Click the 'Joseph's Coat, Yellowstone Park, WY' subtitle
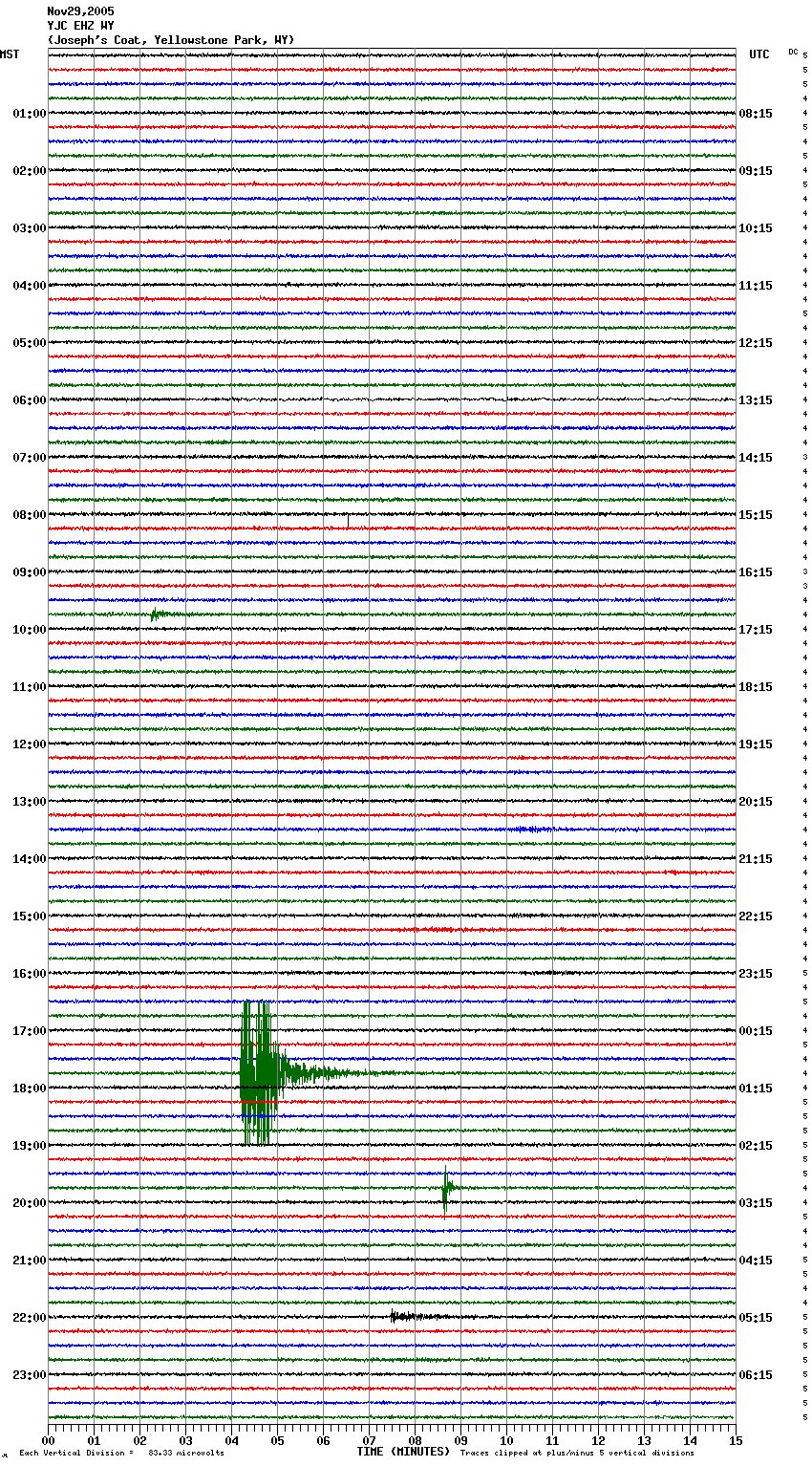Viewport: 812px width, 1466px height. (171, 40)
